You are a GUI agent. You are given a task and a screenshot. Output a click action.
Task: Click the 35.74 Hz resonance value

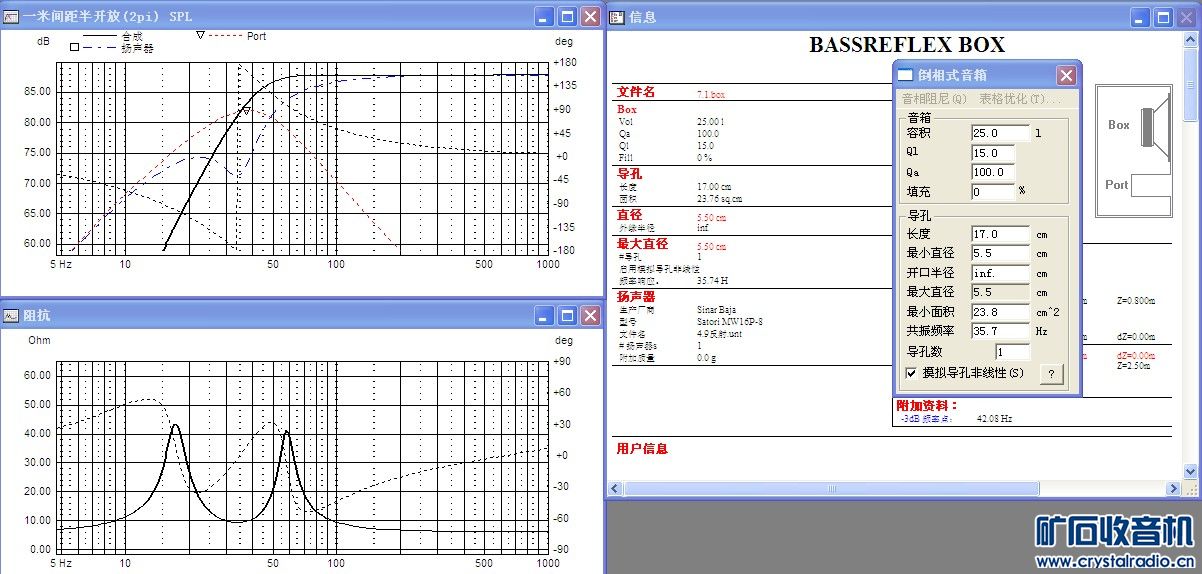pos(714,281)
